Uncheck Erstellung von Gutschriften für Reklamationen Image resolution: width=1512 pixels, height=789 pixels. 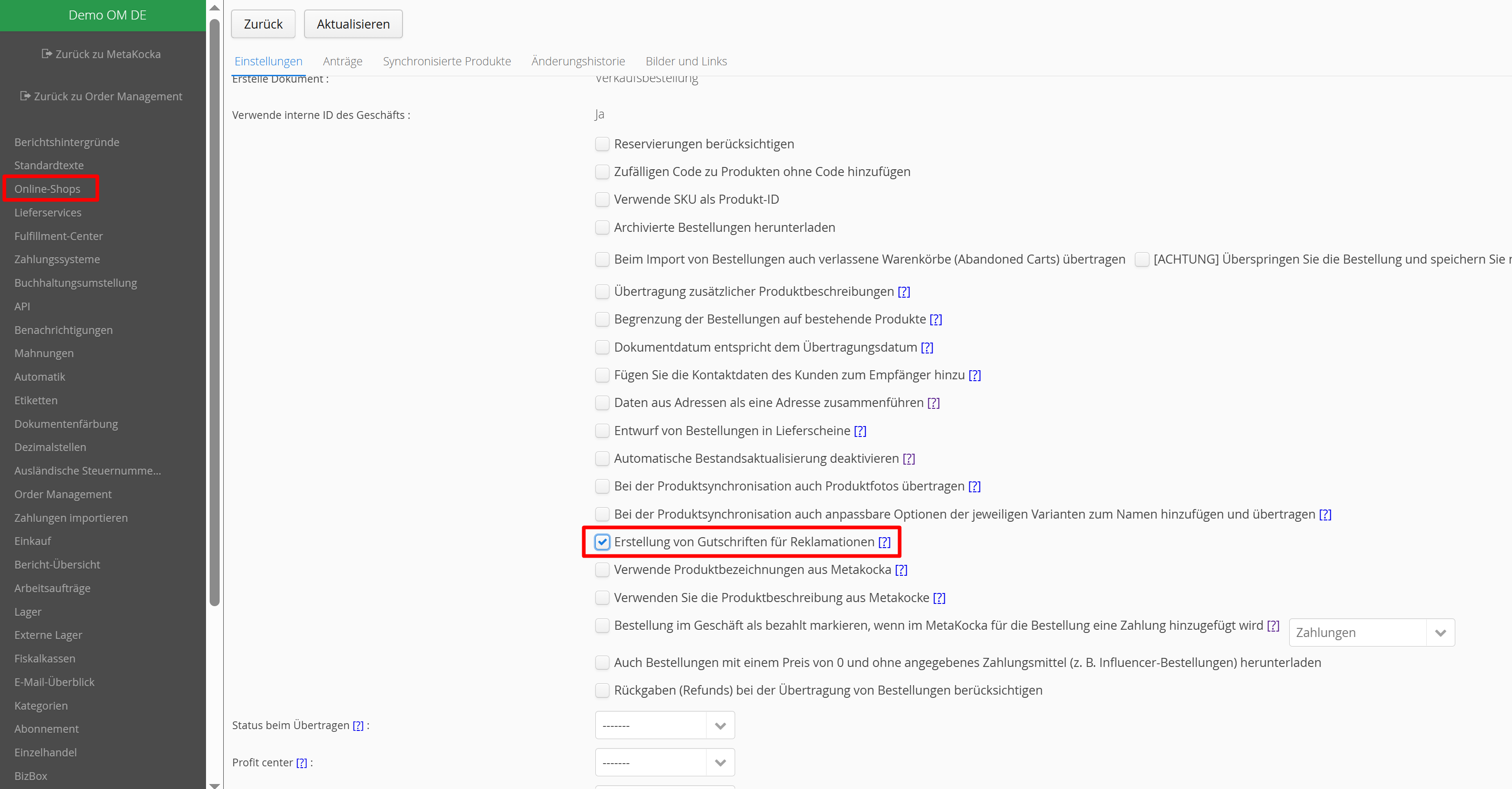pos(602,542)
